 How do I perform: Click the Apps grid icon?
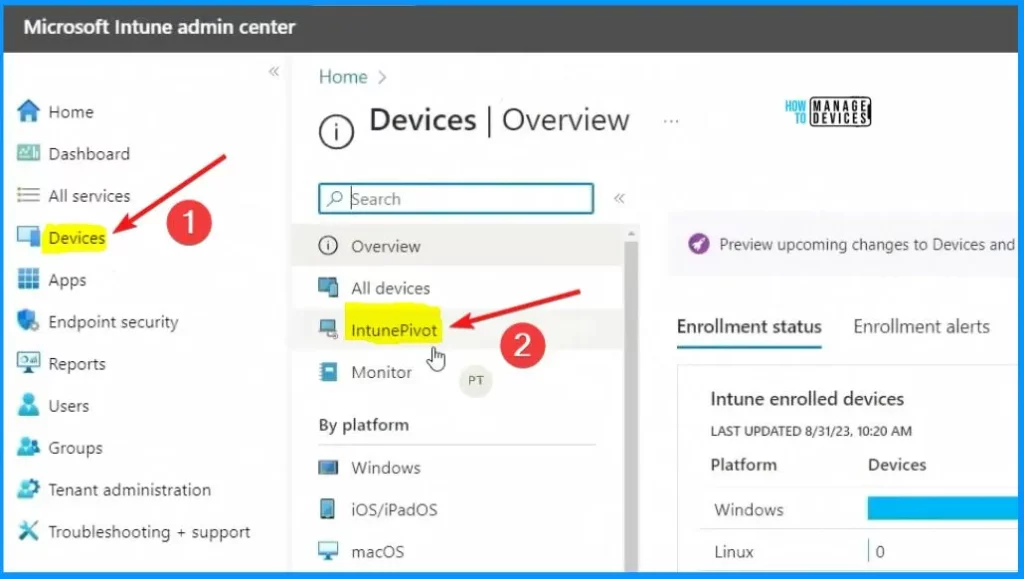coord(28,279)
